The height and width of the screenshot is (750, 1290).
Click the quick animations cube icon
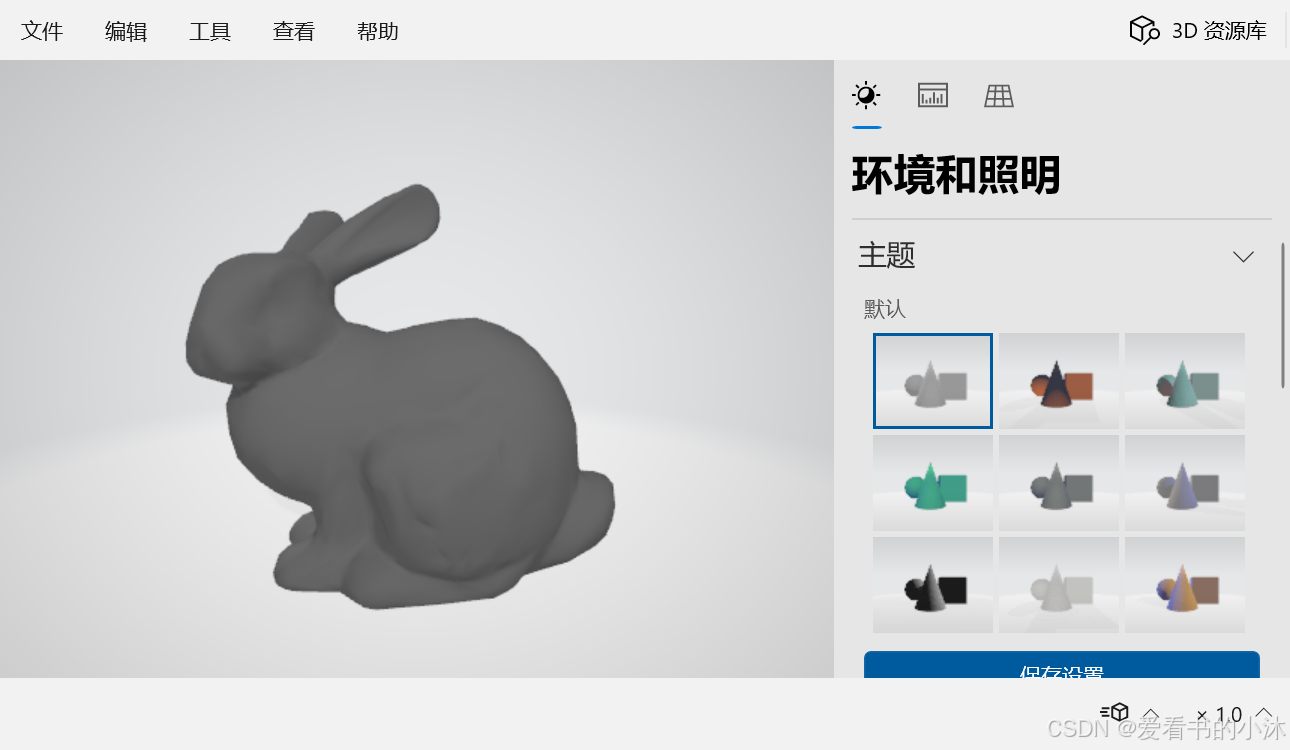pyautogui.click(x=1115, y=713)
